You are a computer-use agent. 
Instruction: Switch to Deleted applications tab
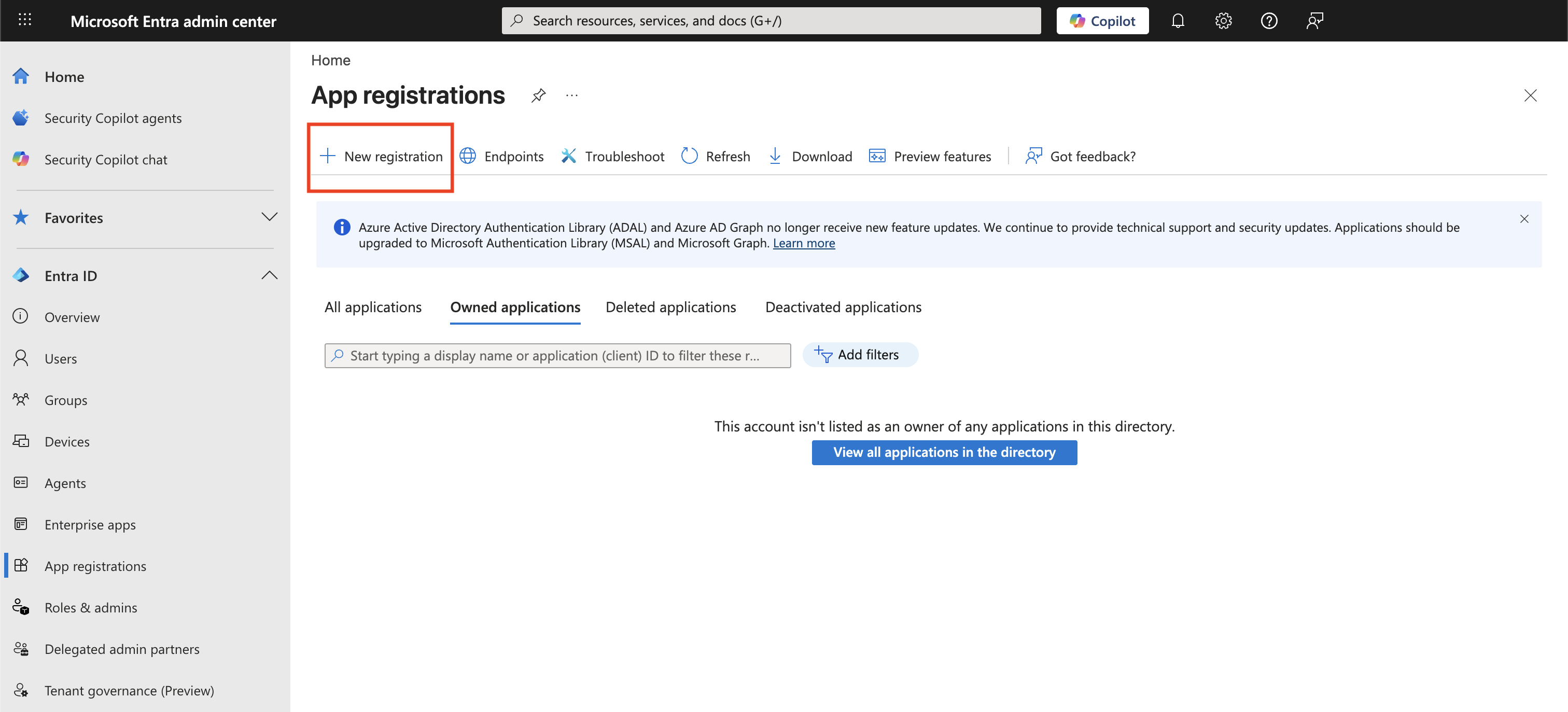[671, 308]
